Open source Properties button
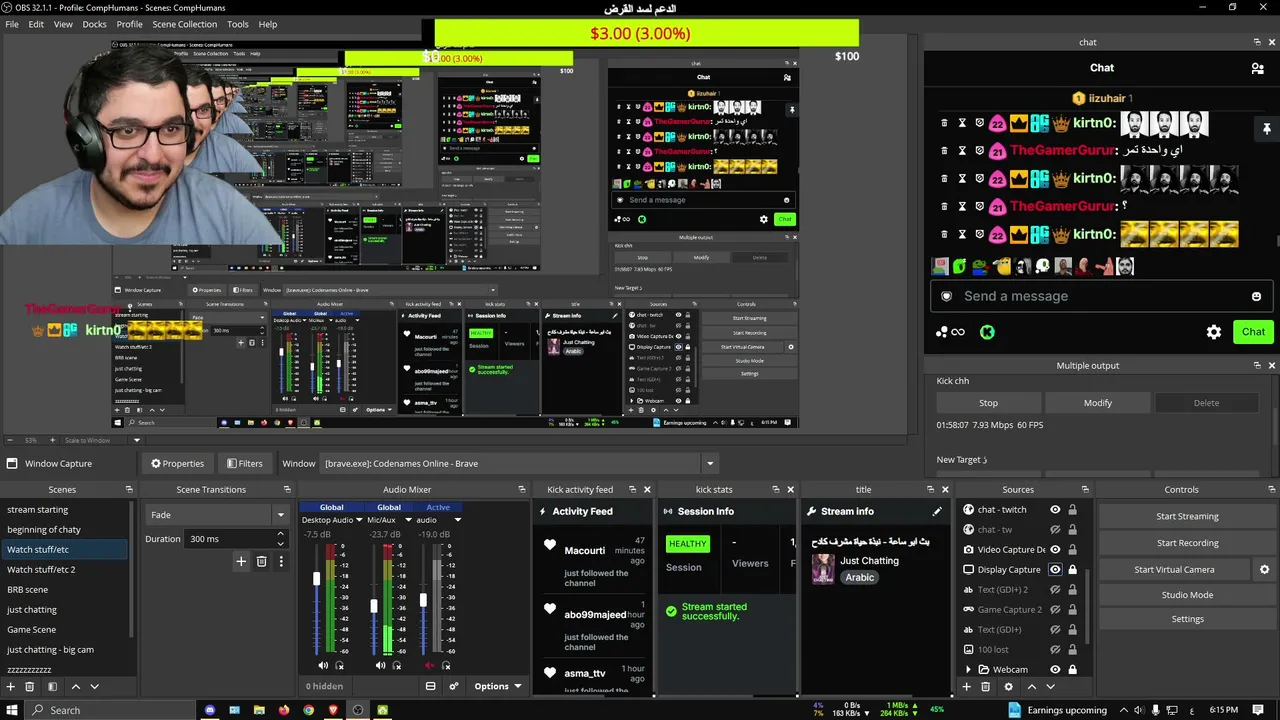The image size is (1280, 720). pos(177,464)
